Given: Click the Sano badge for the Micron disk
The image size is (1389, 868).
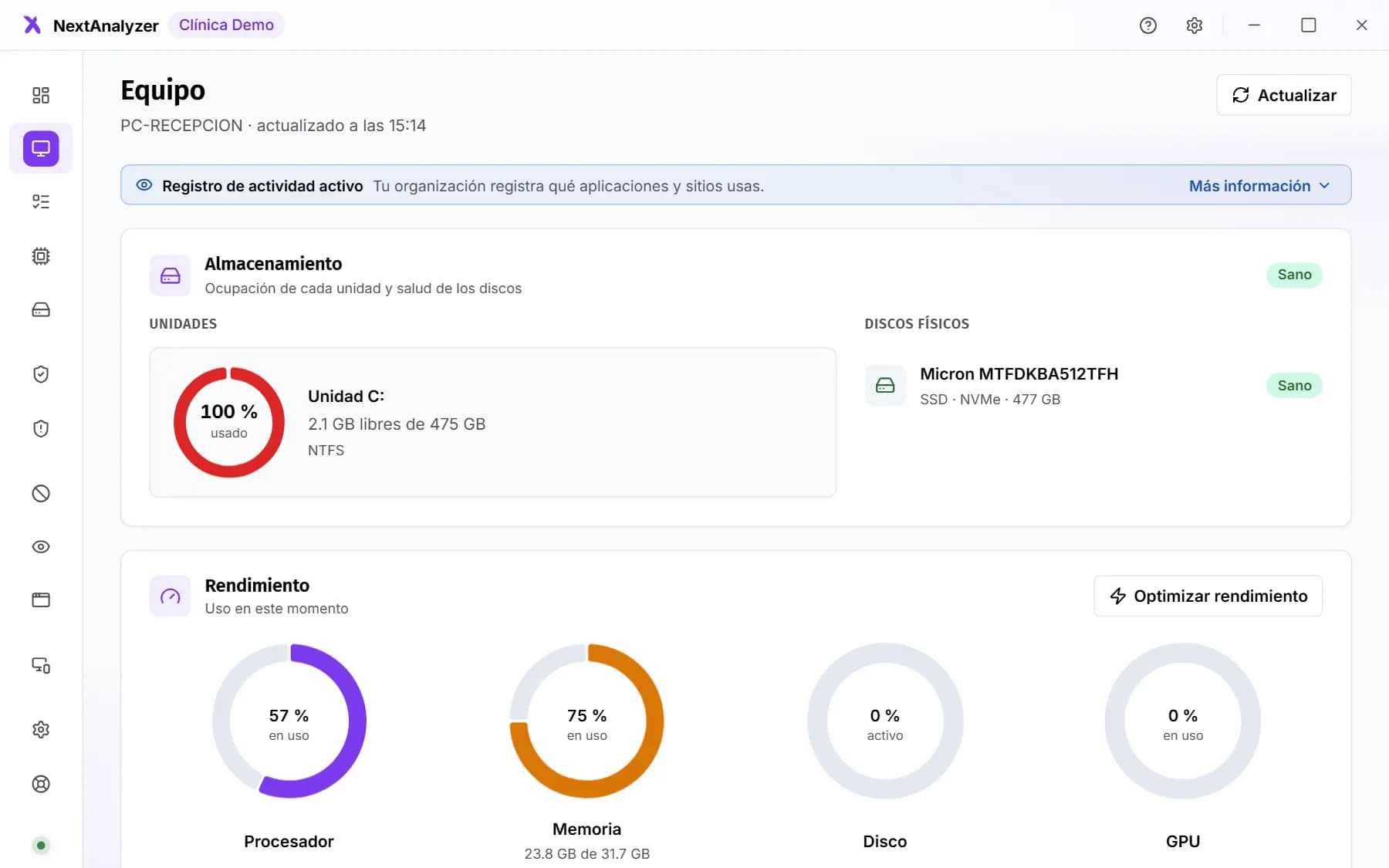Looking at the screenshot, I should tap(1295, 386).
